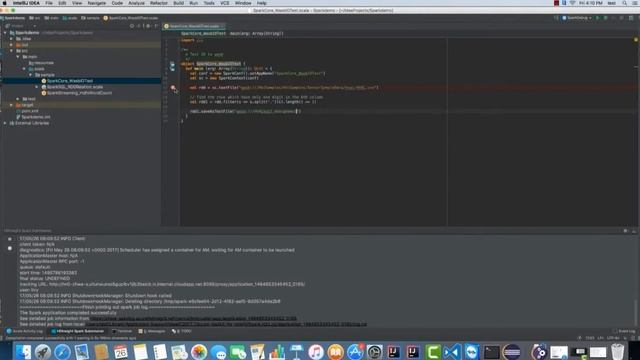The height and width of the screenshot is (360, 640).
Task: Hide the Project tool window
Action: (x=156, y=26)
